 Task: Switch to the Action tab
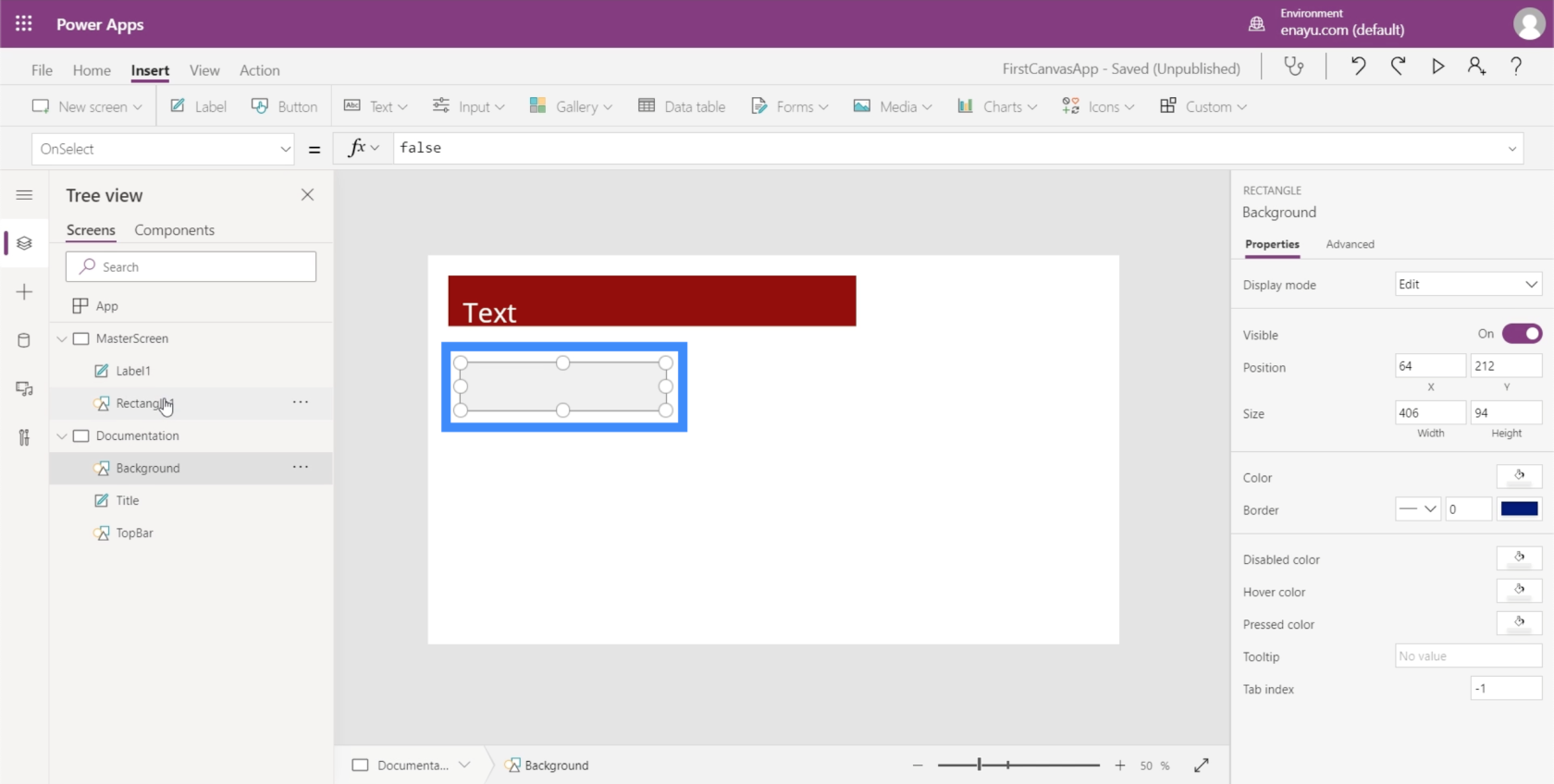coord(259,70)
